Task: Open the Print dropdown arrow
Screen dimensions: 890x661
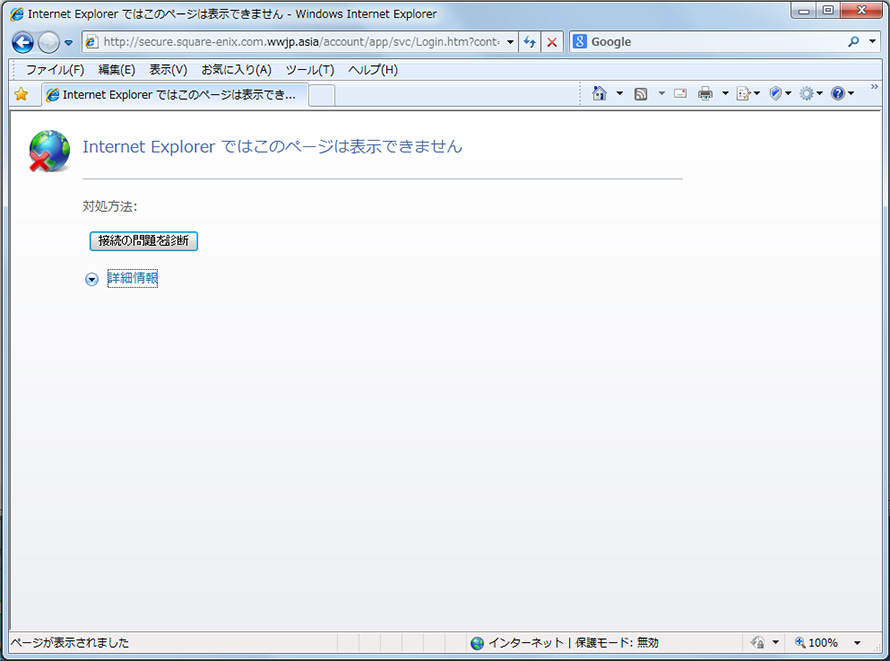Action: pos(725,94)
